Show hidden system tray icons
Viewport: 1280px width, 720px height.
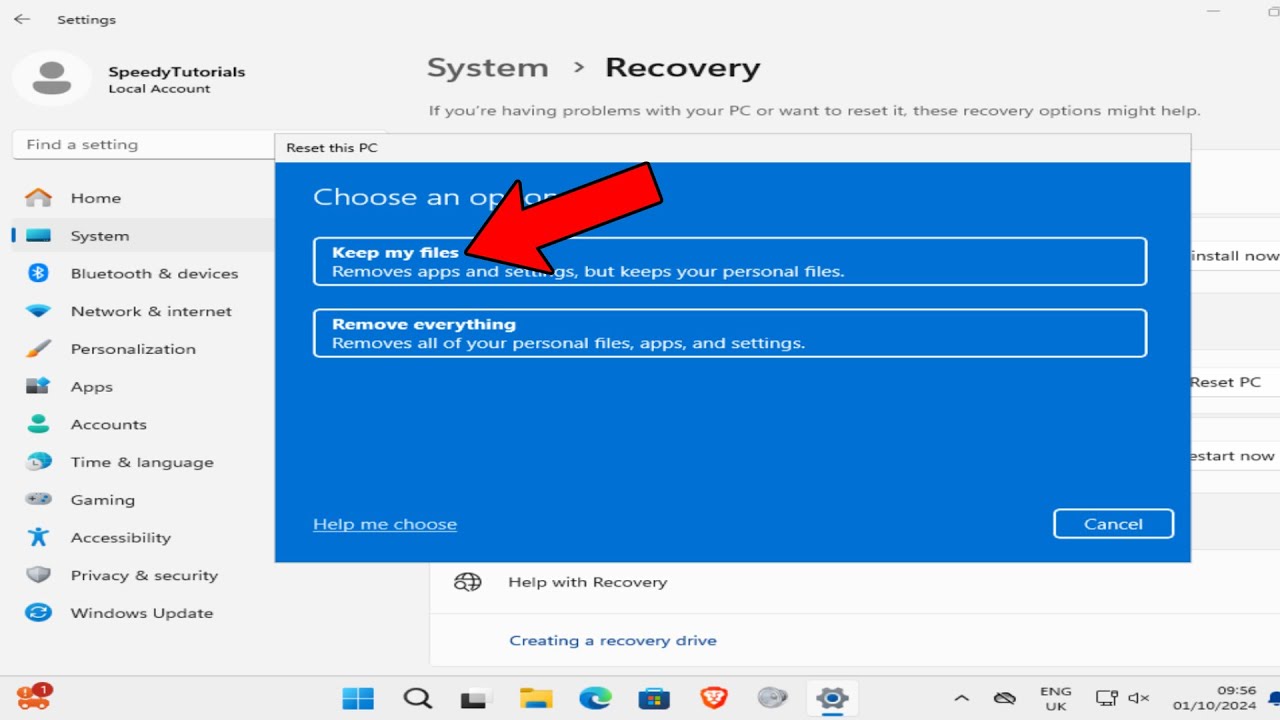[962, 698]
